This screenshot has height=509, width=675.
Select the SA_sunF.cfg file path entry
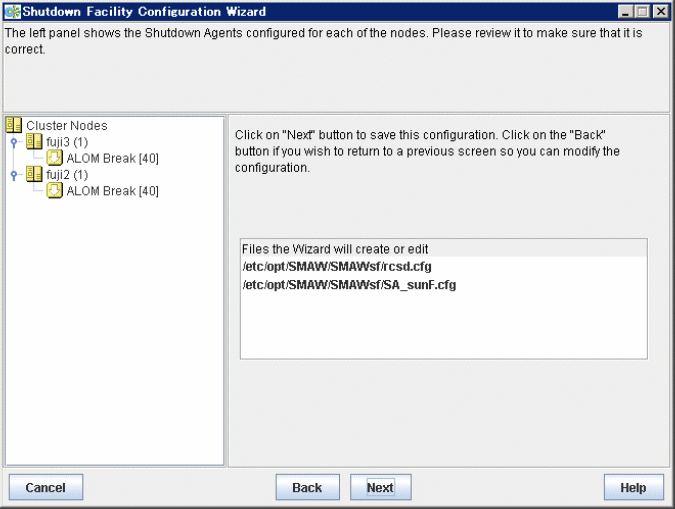[x=349, y=285]
